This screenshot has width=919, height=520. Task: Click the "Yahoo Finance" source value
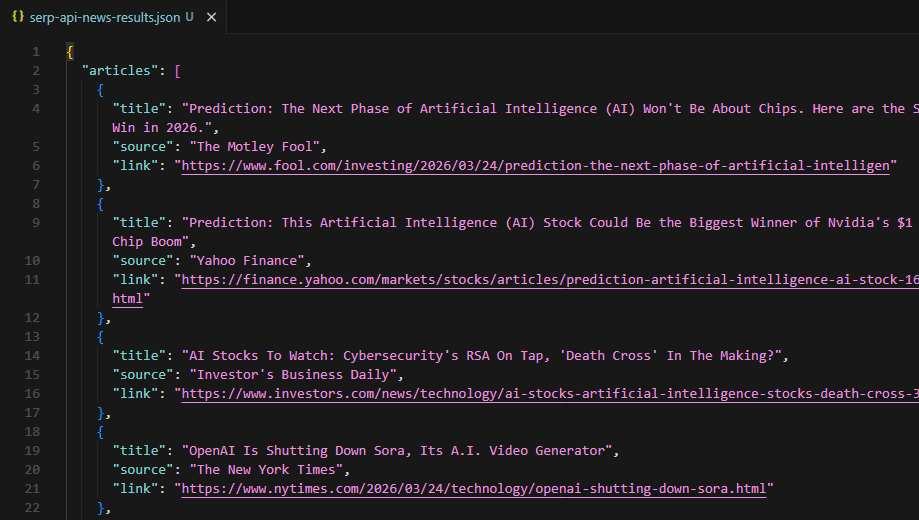(247, 261)
